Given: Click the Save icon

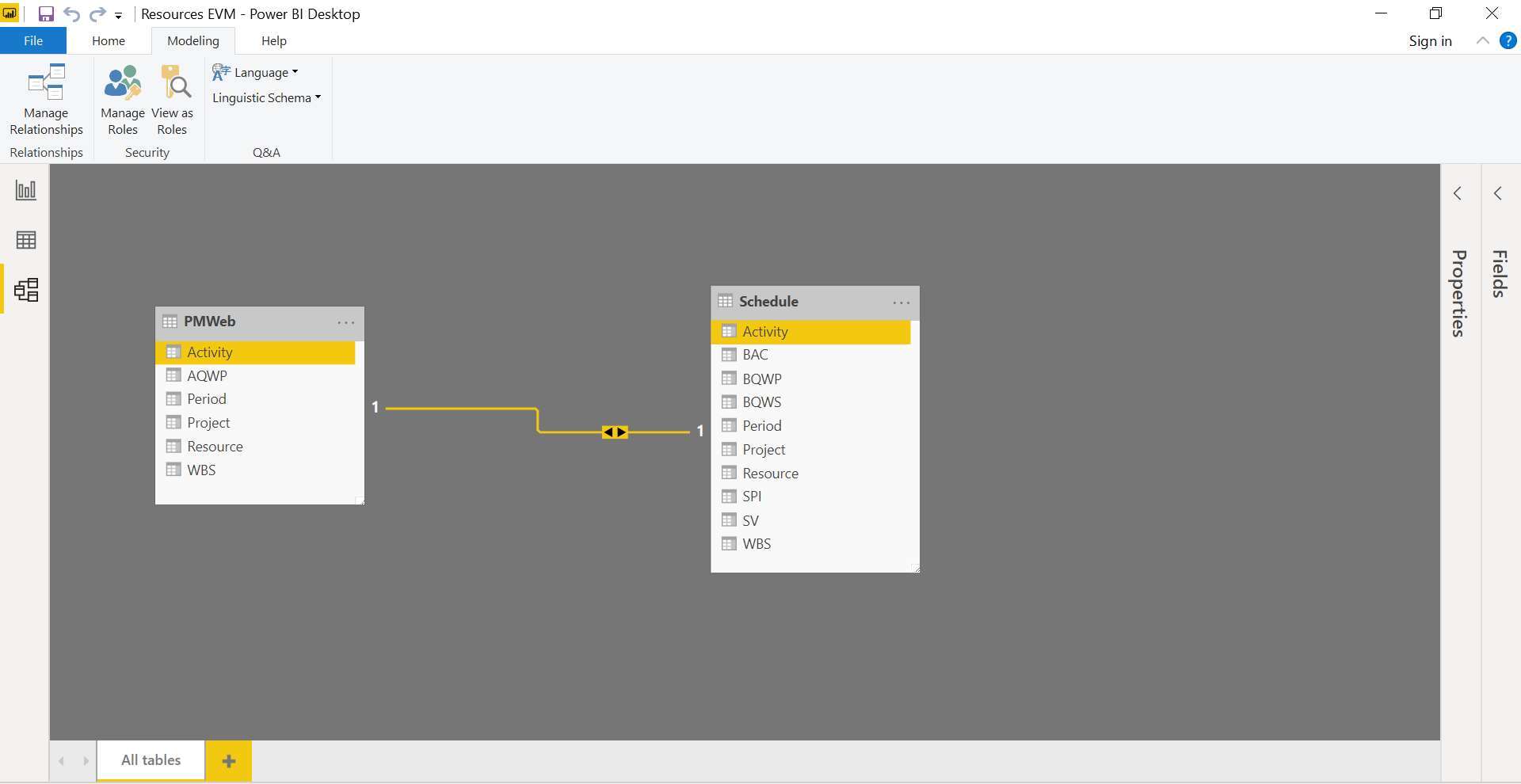Looking at the screenshot, I should pos(45,13).
